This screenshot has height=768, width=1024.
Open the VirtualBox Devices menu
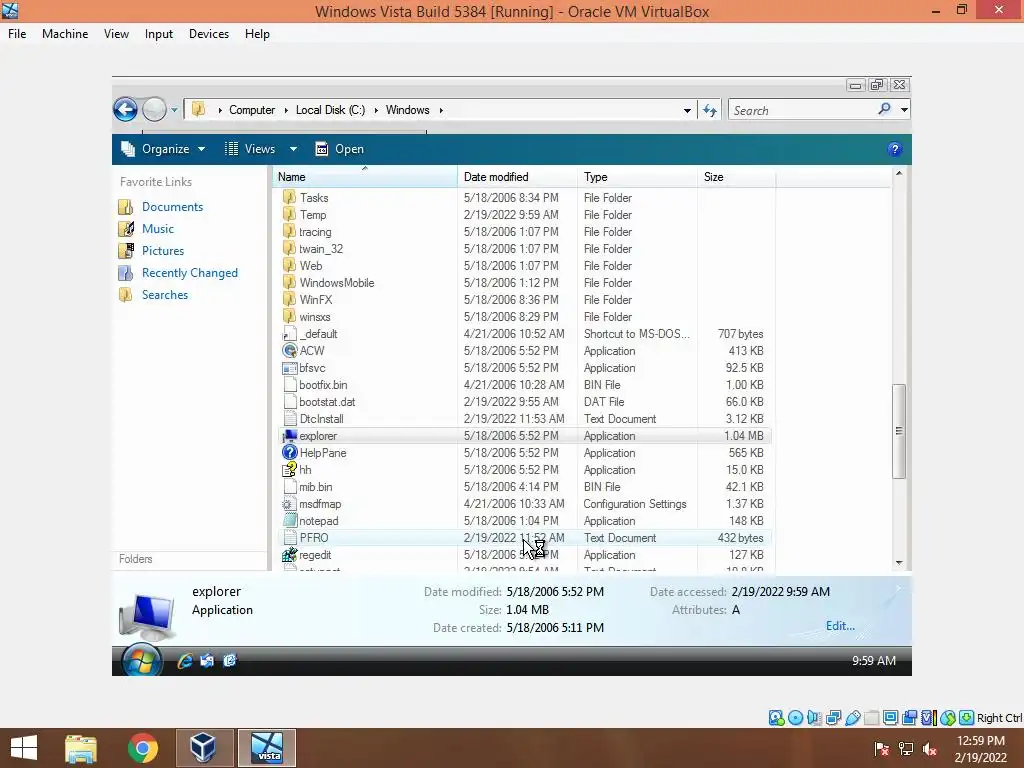tap(209, 34)
